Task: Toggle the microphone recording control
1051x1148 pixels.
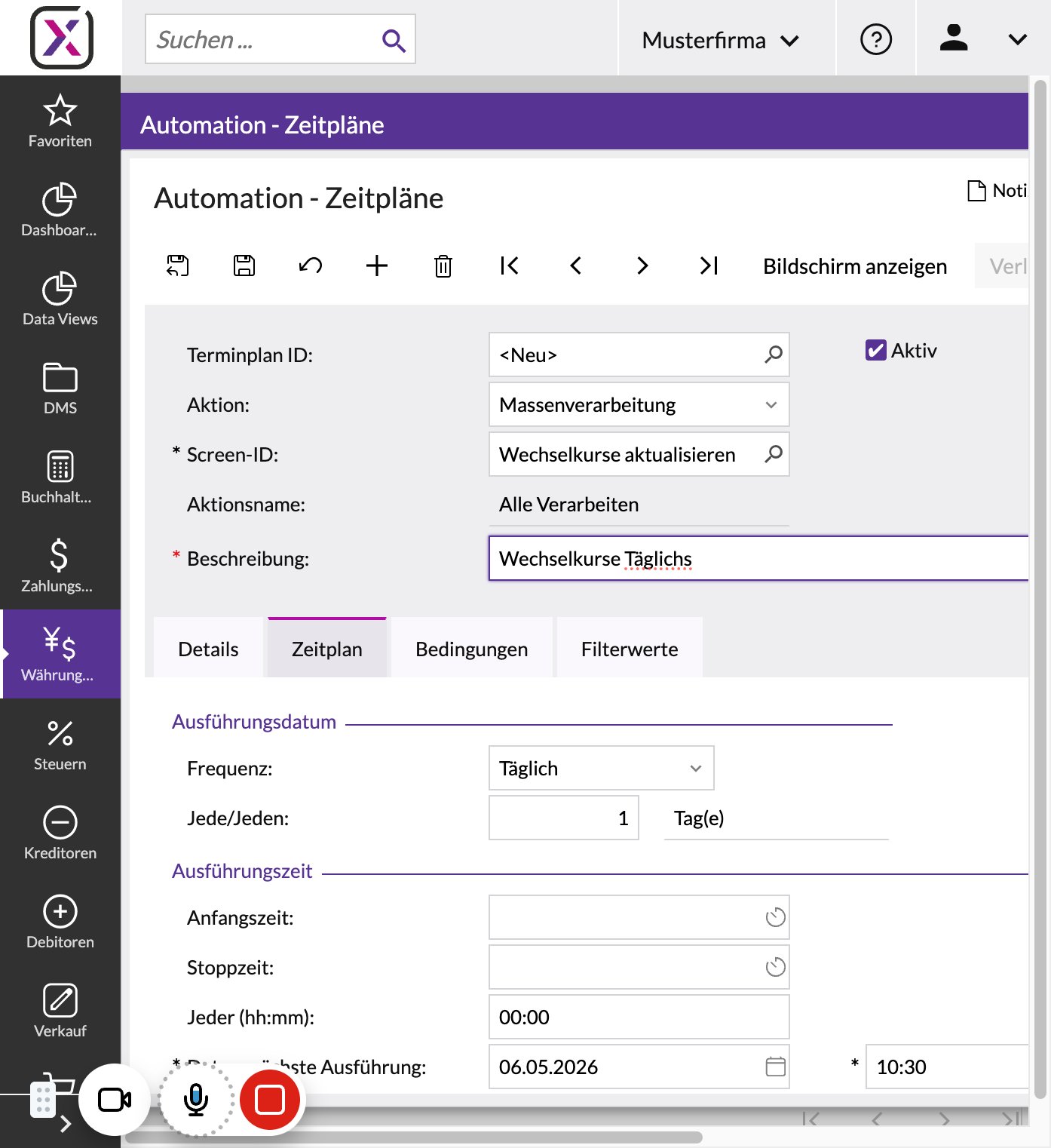Action: tap(196, 1100)
